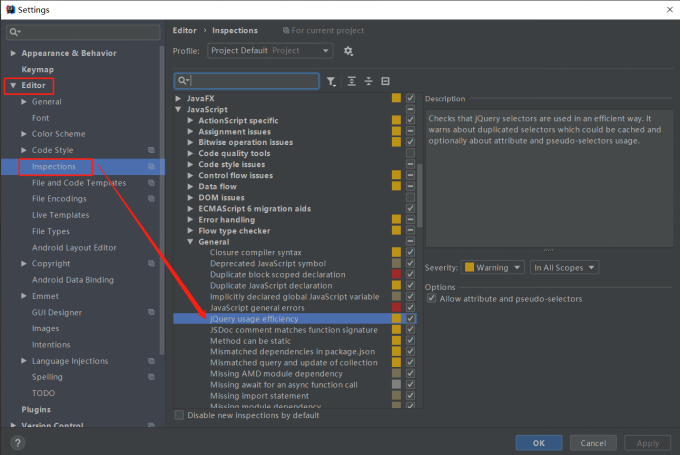Expand the Bitwise operation issues group
Viewport: 681px width, 455px height.
(190, 142)
